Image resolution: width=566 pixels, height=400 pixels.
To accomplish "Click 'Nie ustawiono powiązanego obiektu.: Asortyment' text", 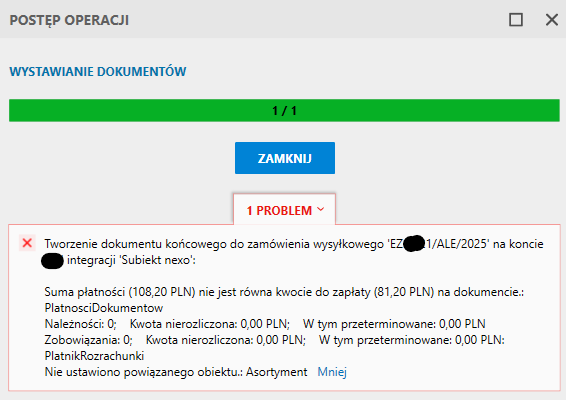I will pyautogui.click(x=176, y=372).
